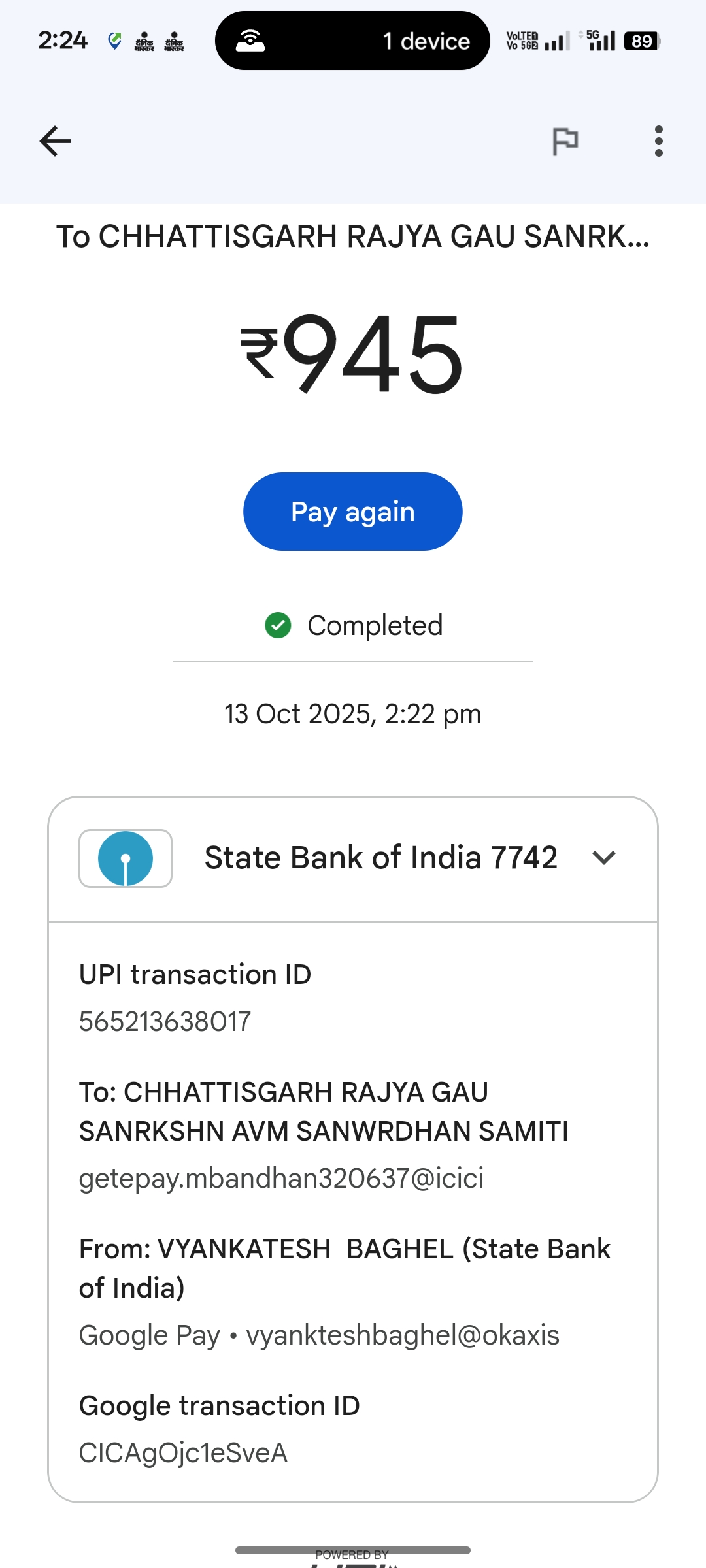
Task: Tap the hotspot 1 device pill
Action: pyautogui.click(x=352, y=41)
